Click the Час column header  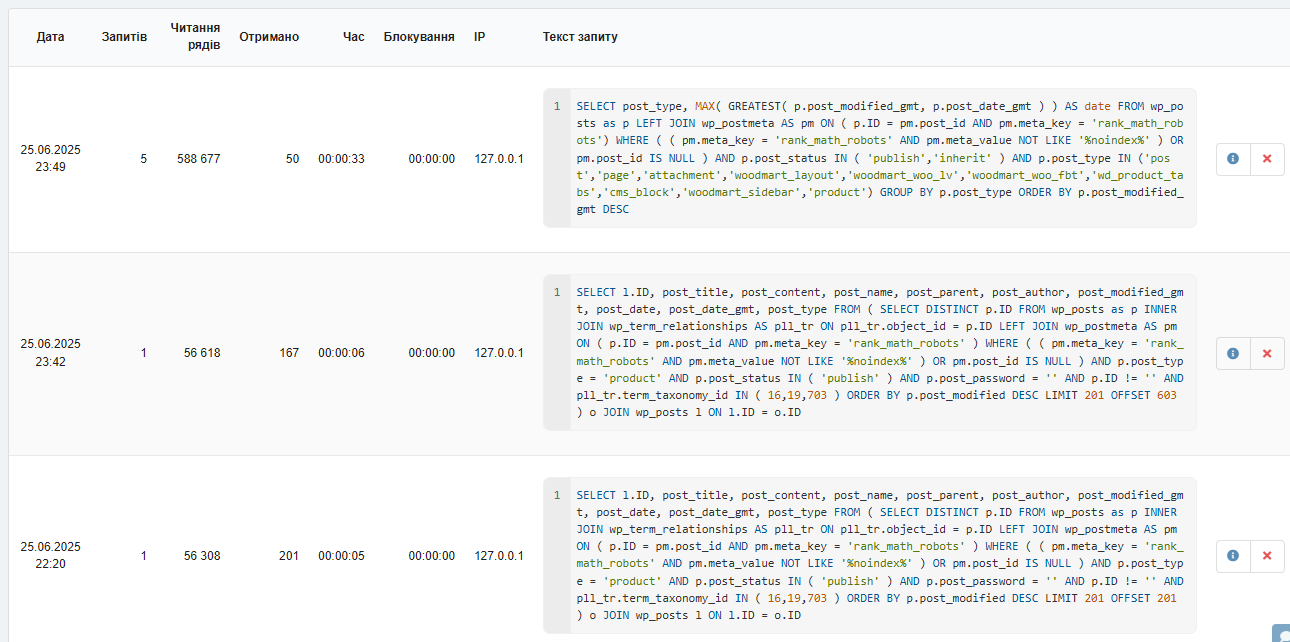tap(354, 37)
